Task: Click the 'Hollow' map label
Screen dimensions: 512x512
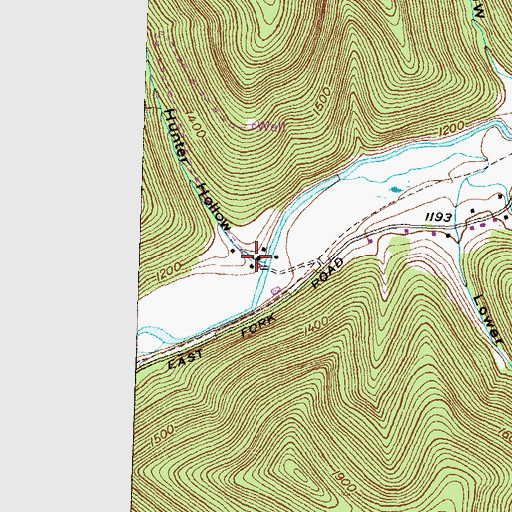Action: [x=214, y=207]
